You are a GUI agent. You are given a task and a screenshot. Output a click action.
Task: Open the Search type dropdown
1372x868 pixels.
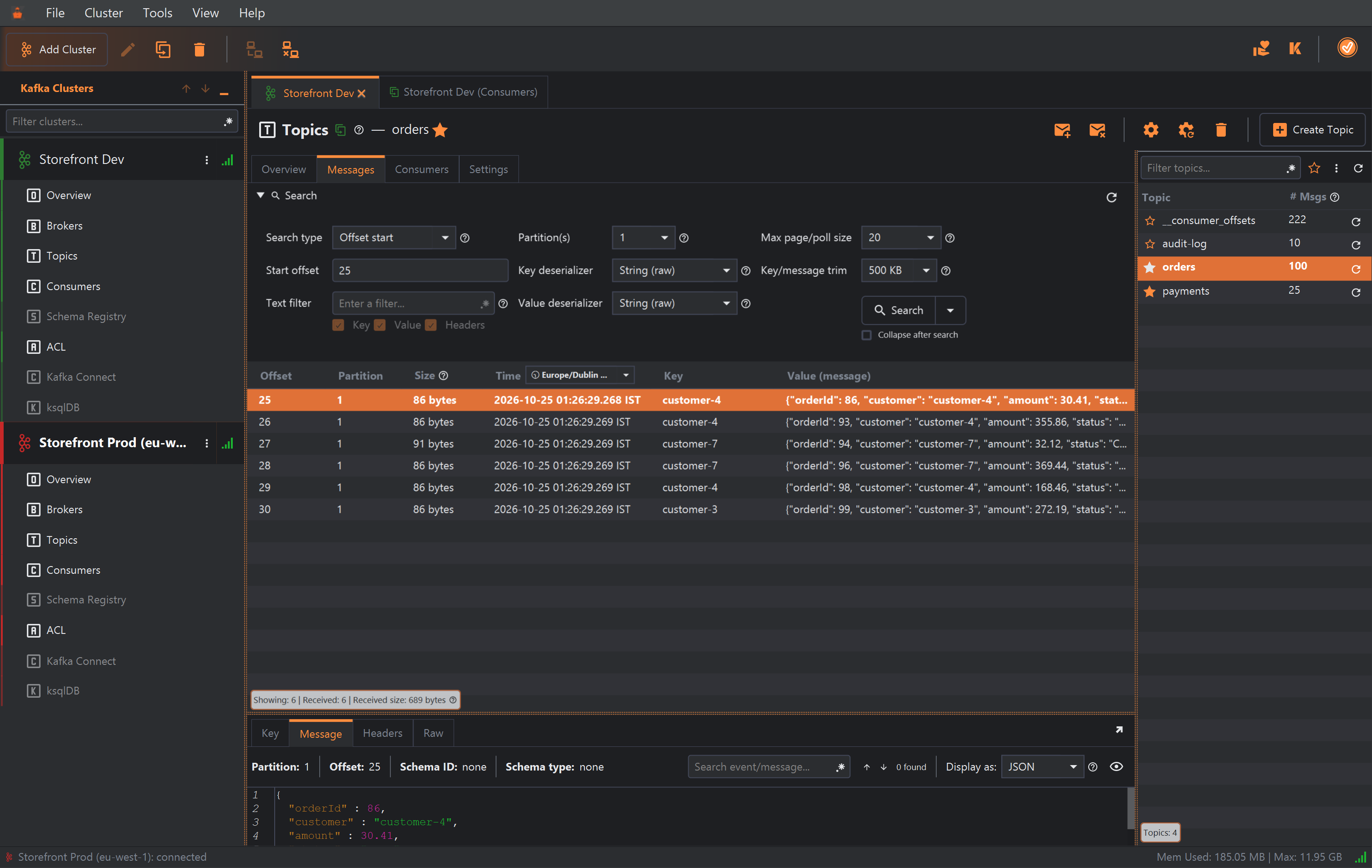pyautogui.click(x=394, y=238)
